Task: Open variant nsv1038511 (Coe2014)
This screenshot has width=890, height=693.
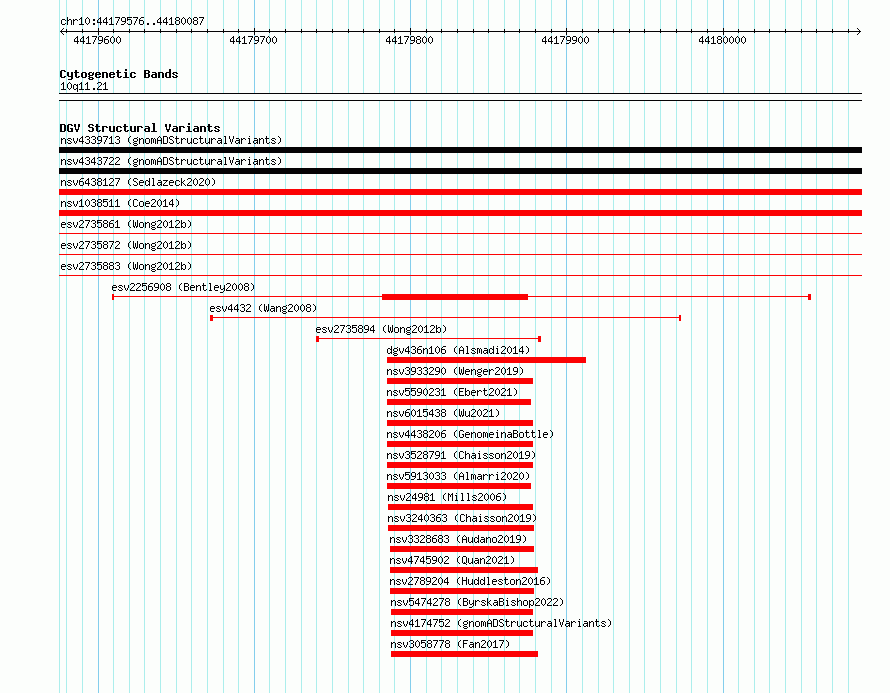Action: click(120, 203)
